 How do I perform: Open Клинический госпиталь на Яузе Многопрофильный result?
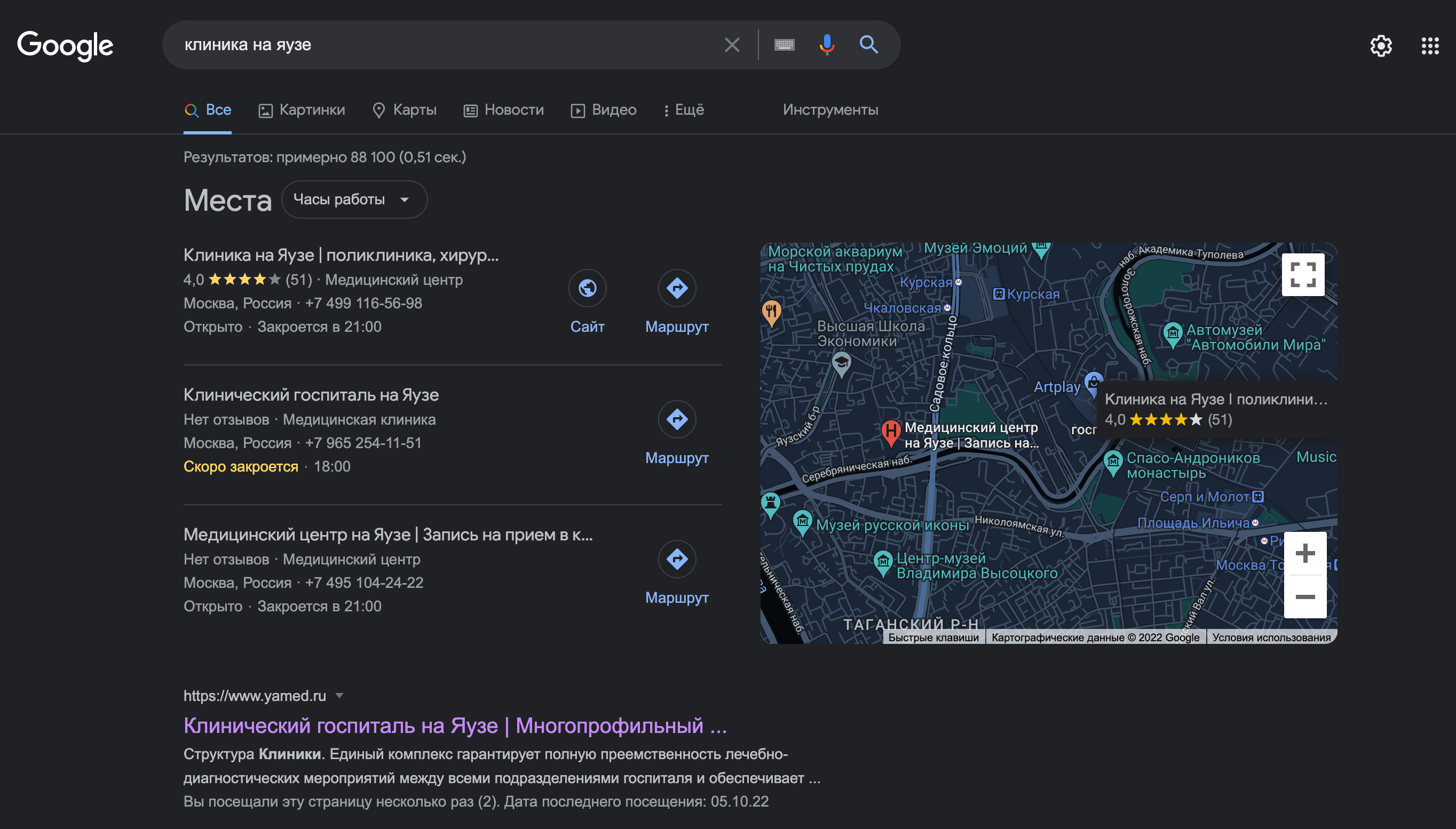[x=455, y=726]
